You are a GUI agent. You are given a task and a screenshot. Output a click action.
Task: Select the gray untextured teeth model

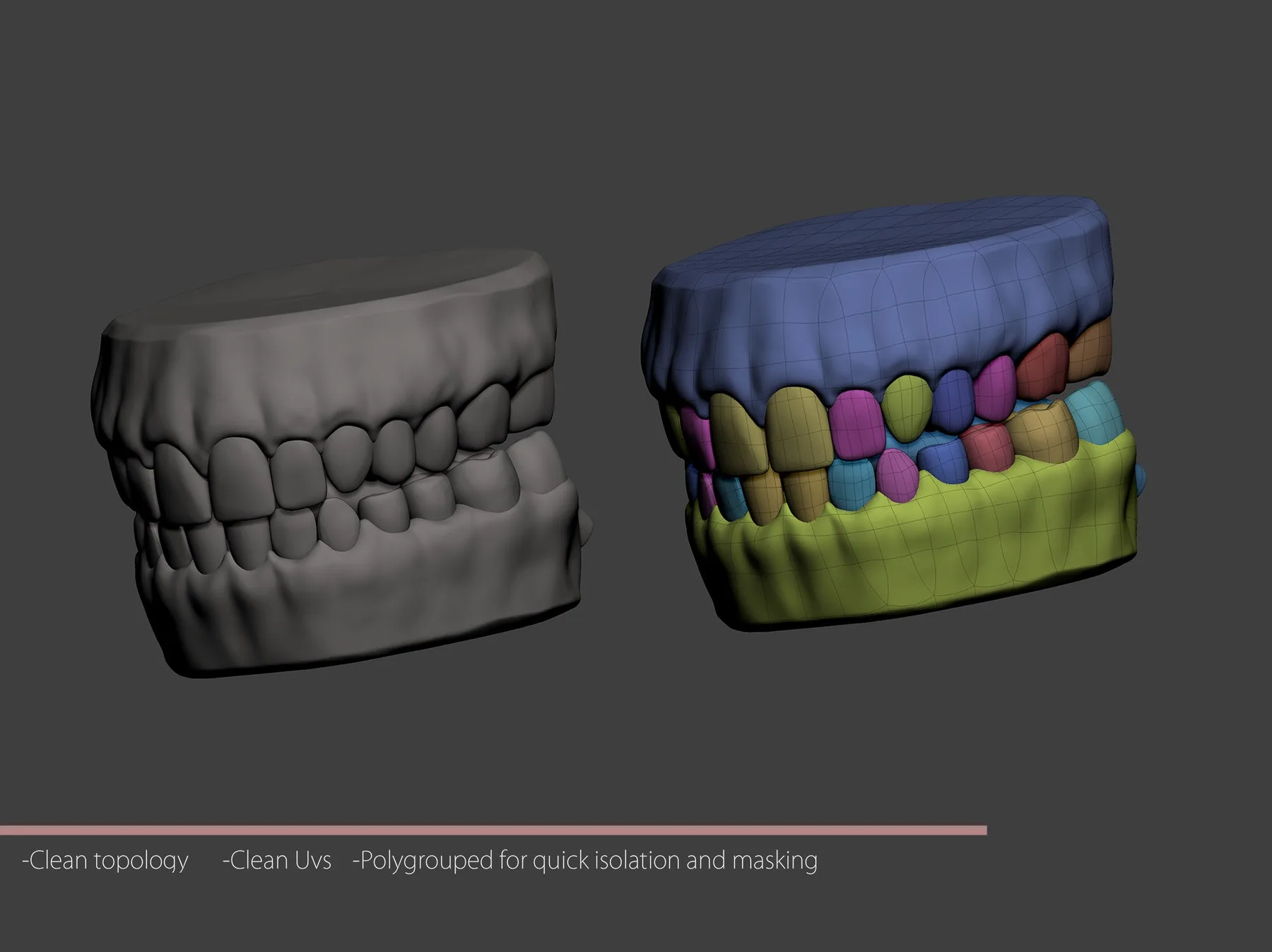342,463
